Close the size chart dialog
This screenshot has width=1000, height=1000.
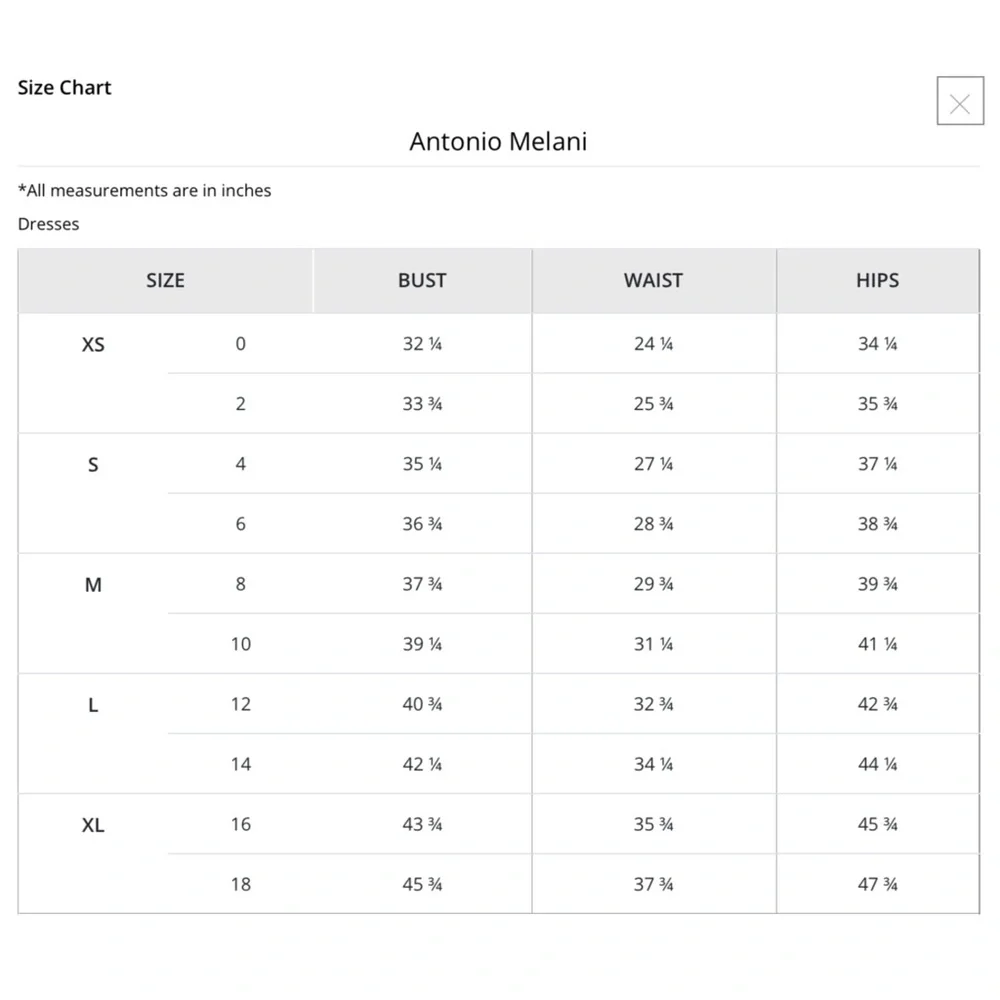[x=960, y=102]
